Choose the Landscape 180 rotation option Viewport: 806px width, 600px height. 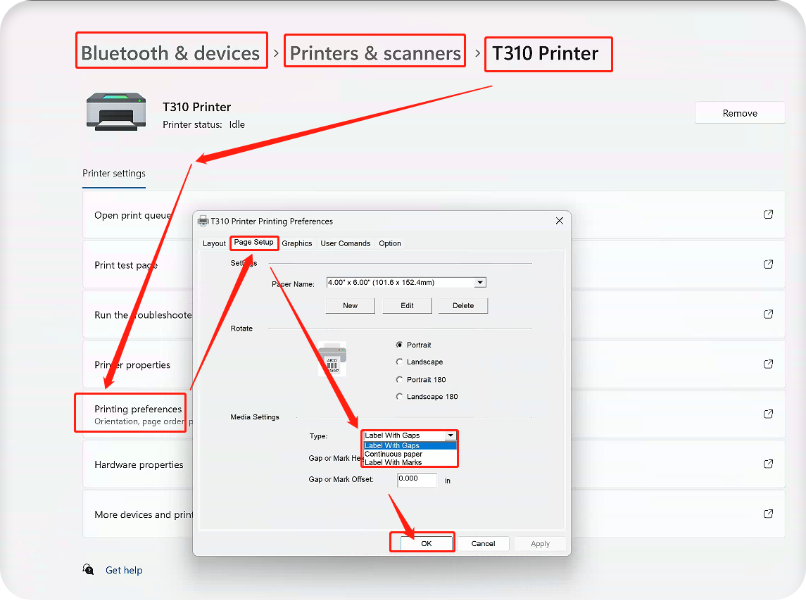tap(399, 396)
